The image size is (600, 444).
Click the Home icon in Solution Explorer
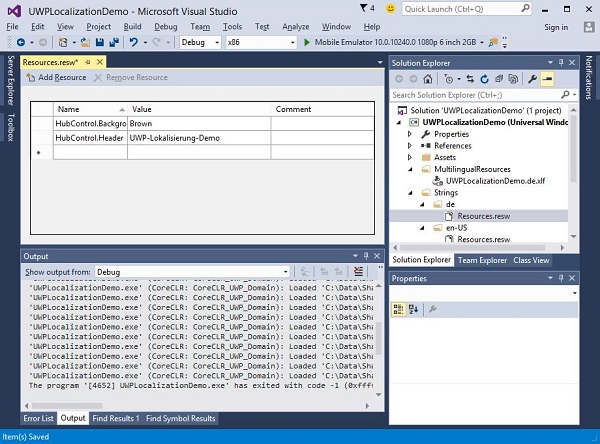click(429, 79)
